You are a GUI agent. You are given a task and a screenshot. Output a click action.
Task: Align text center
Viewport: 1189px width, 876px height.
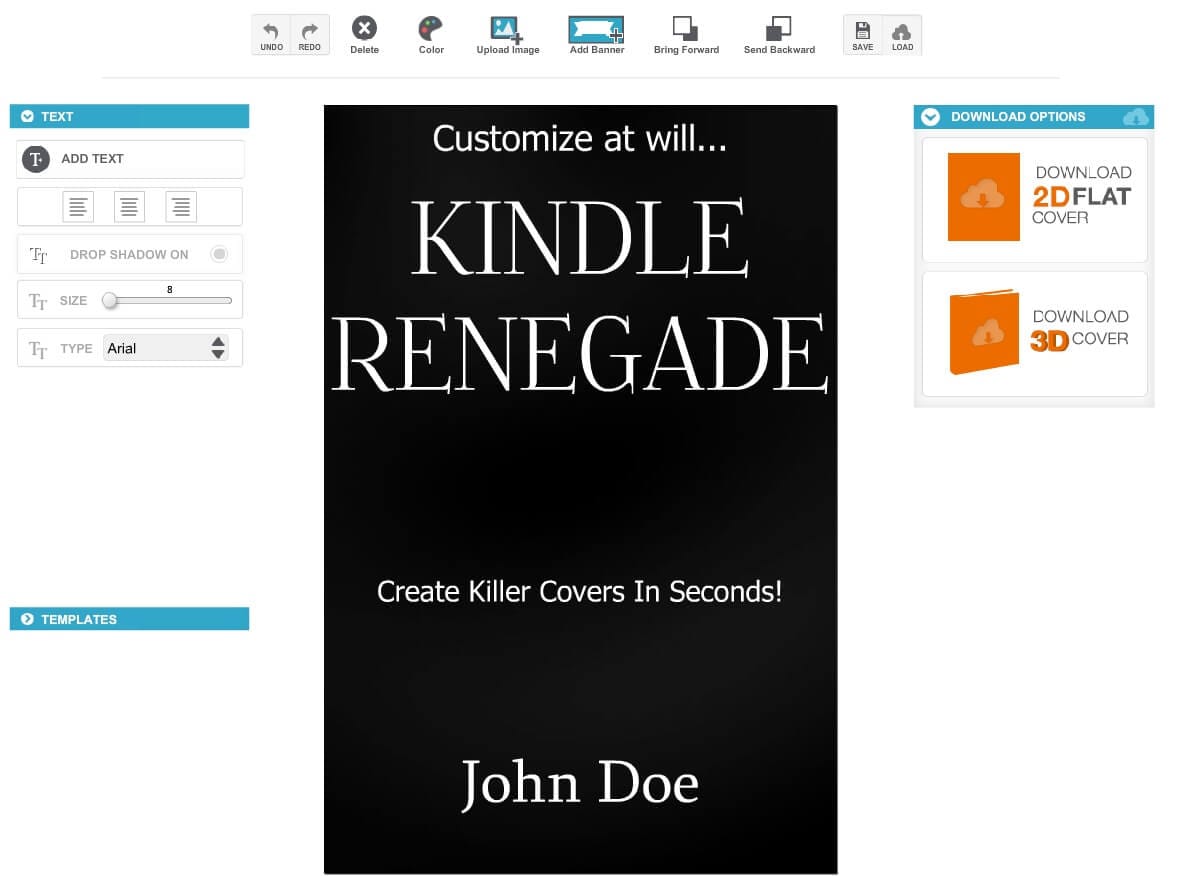pyautogui.click(x=129, y=206)
